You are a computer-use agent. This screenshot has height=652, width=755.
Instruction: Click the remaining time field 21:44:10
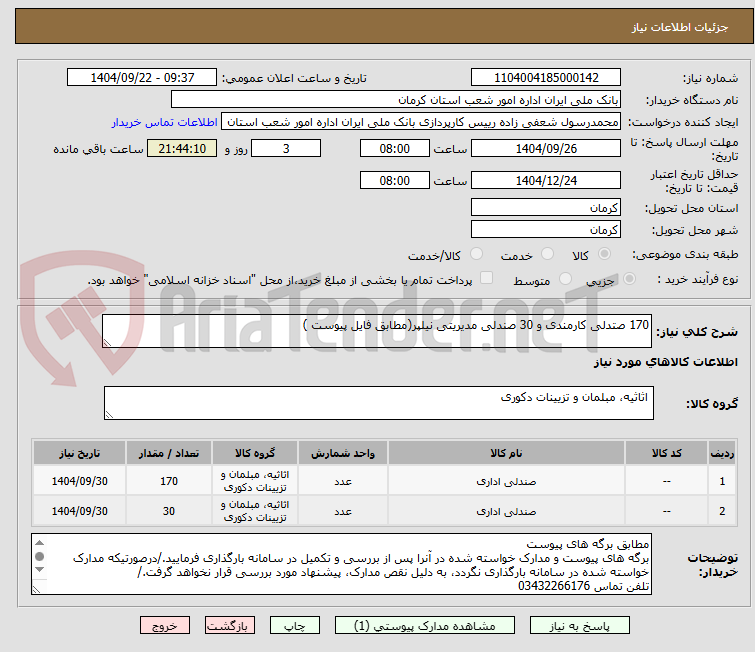(182, 148)
